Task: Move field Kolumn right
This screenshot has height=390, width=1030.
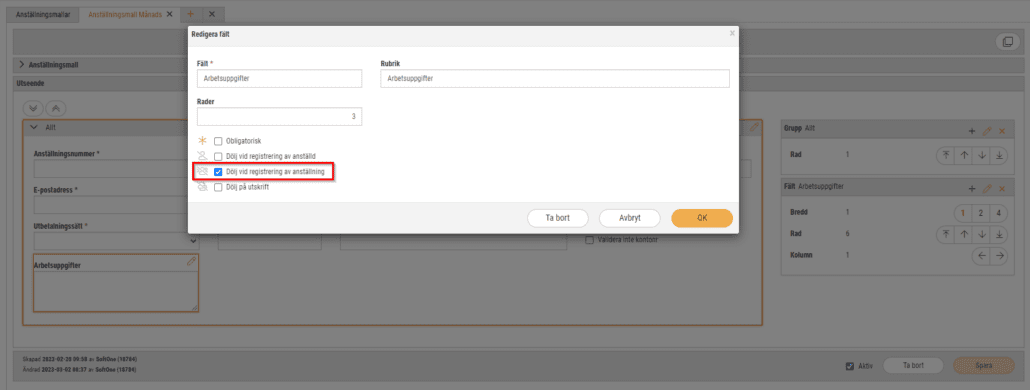Action: 999,256
